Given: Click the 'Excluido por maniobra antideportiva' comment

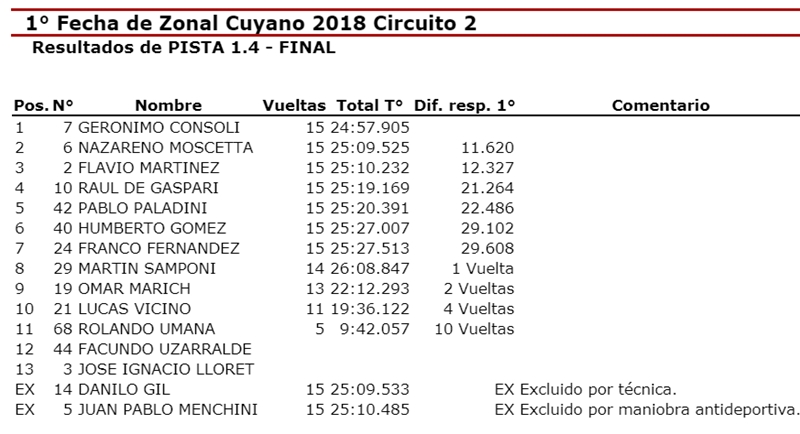Looking at the screenshot, I should (x=648, y=408).
